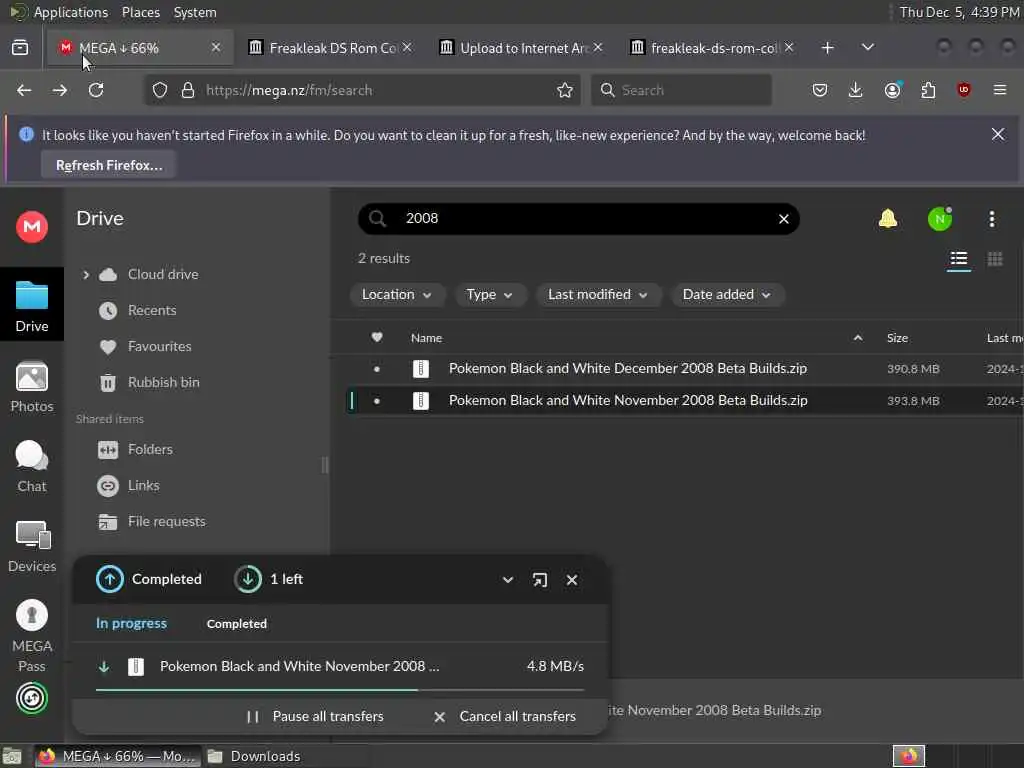Switch to list view

point(958,259)
